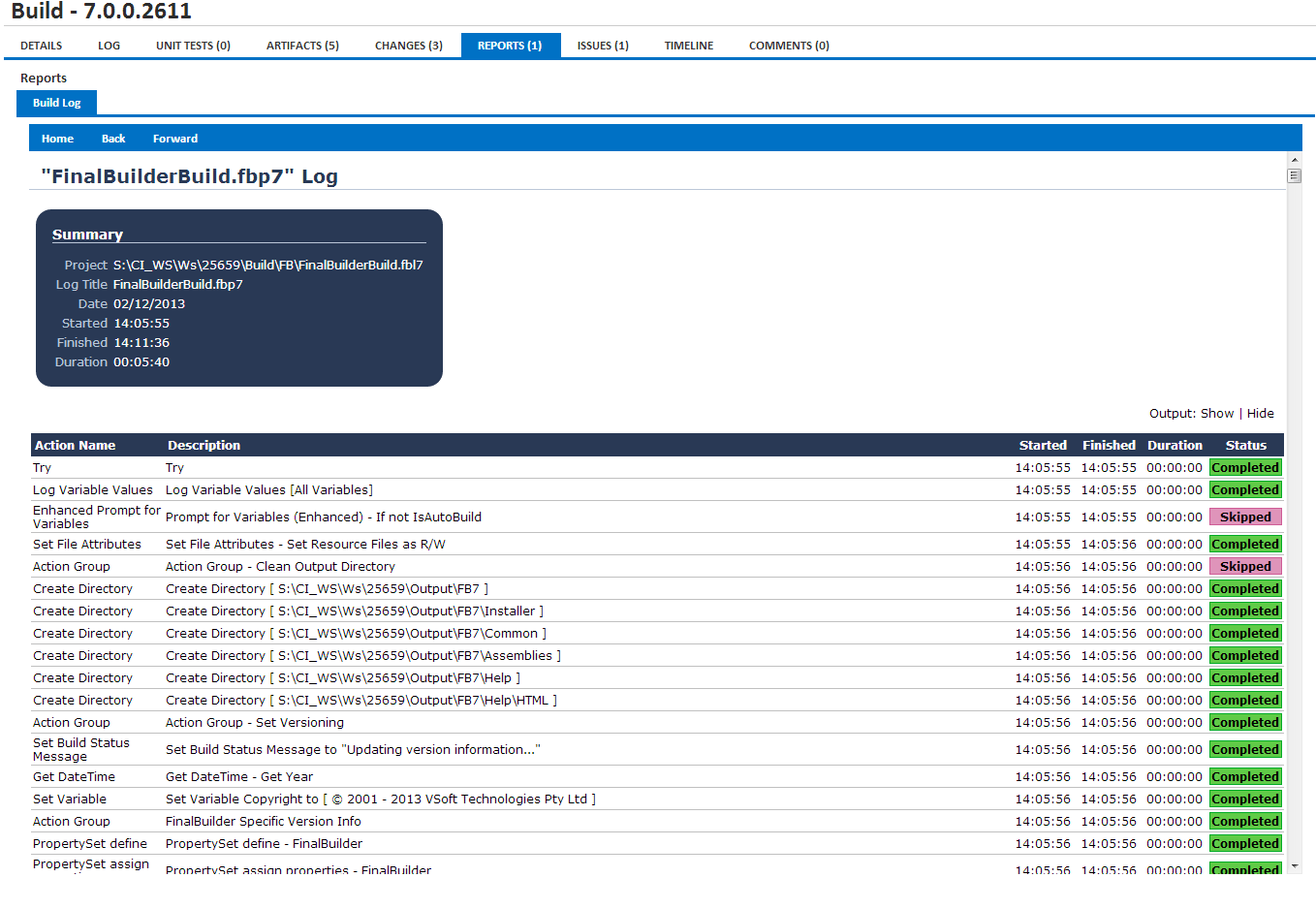Open the LOG tab
This screenshot has height=909, width=1316.
[x=109, y=45]
